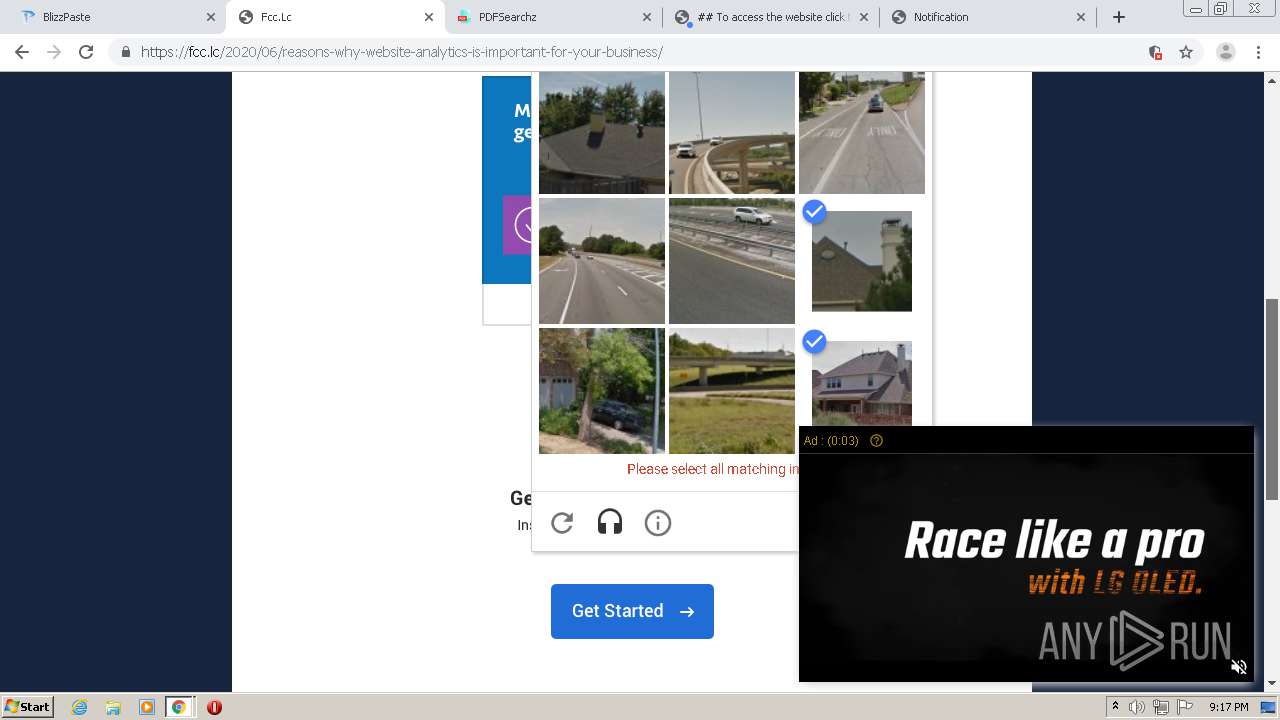1280x720 pixels.
Task: View site security lock information
Action: (126, 52)
